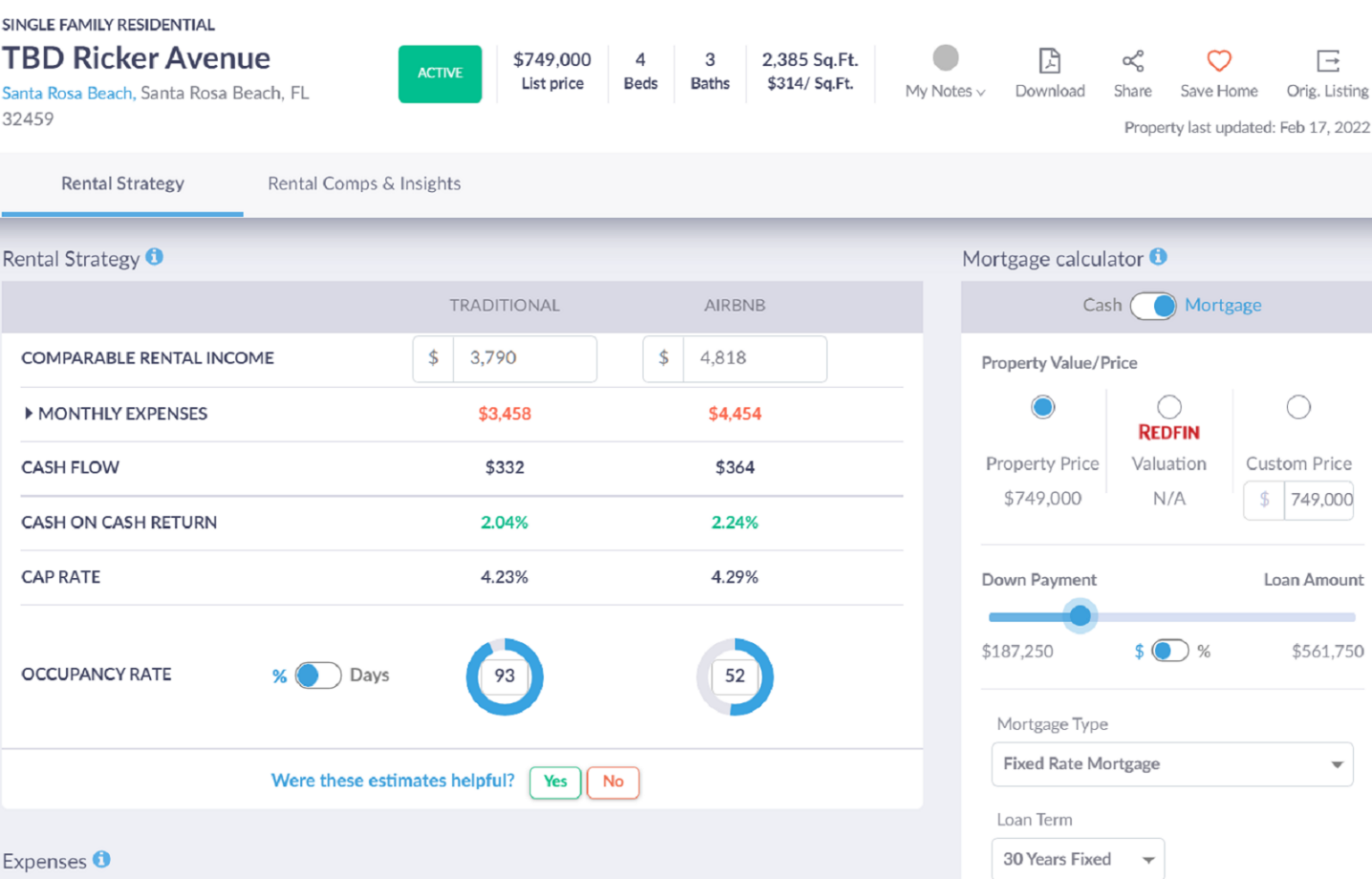Expand the Monthly Expenses row
Viewport: 1372px width, 879px height.
click(29, 414)
